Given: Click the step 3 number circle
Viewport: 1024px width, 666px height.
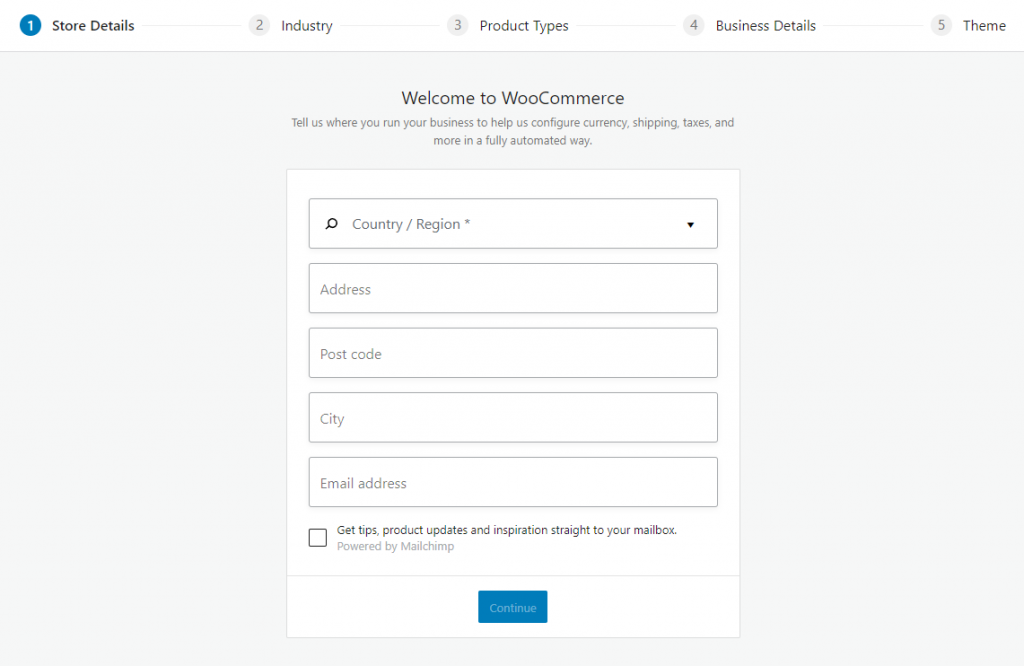Looking at the screenshot, I should point(458,26).
